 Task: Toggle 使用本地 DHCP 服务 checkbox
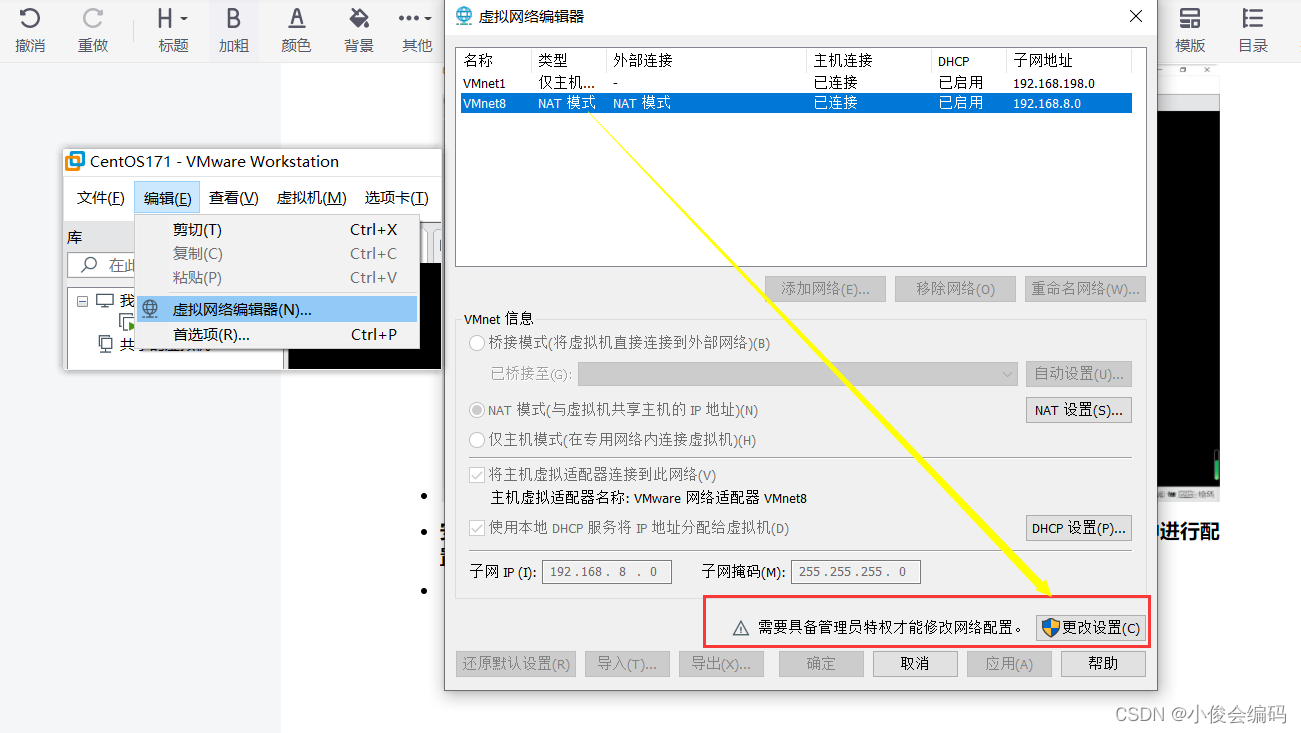tap(476, 528)
